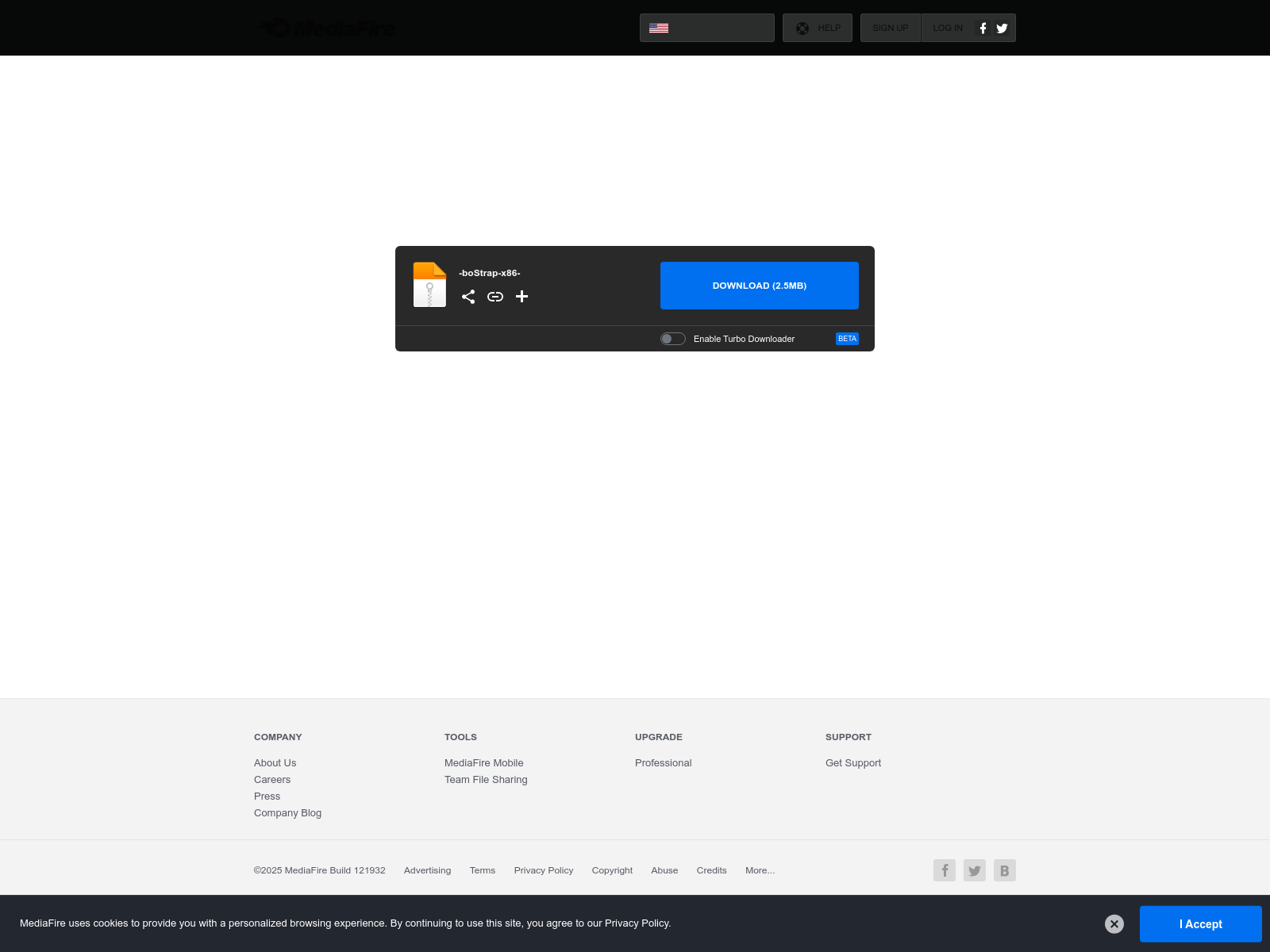Open Abuse footer link
The height and width of the screenshot is (952, 1270).
tap(664, 870)
